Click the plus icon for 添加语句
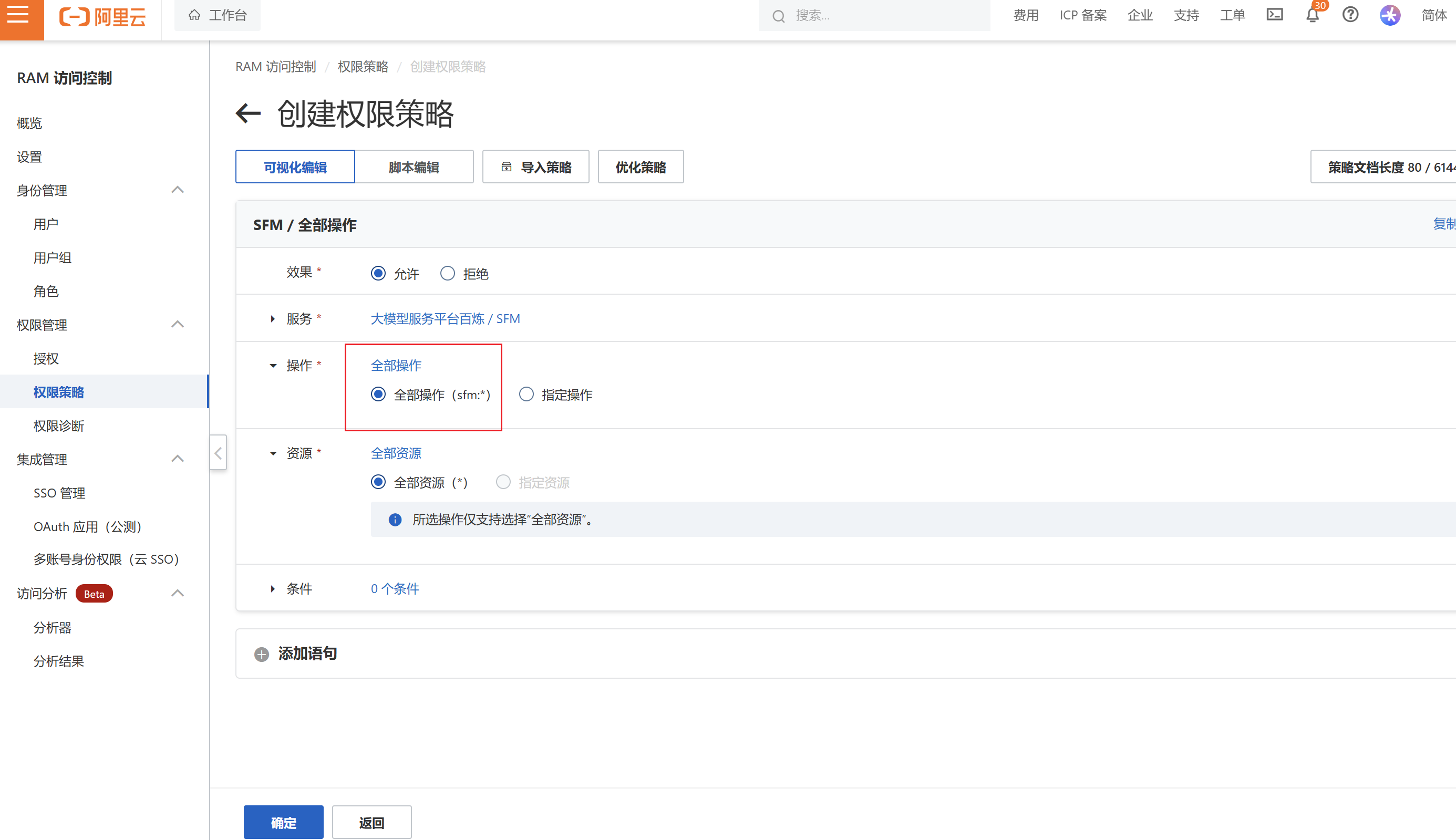 click(x=261, y=654)
